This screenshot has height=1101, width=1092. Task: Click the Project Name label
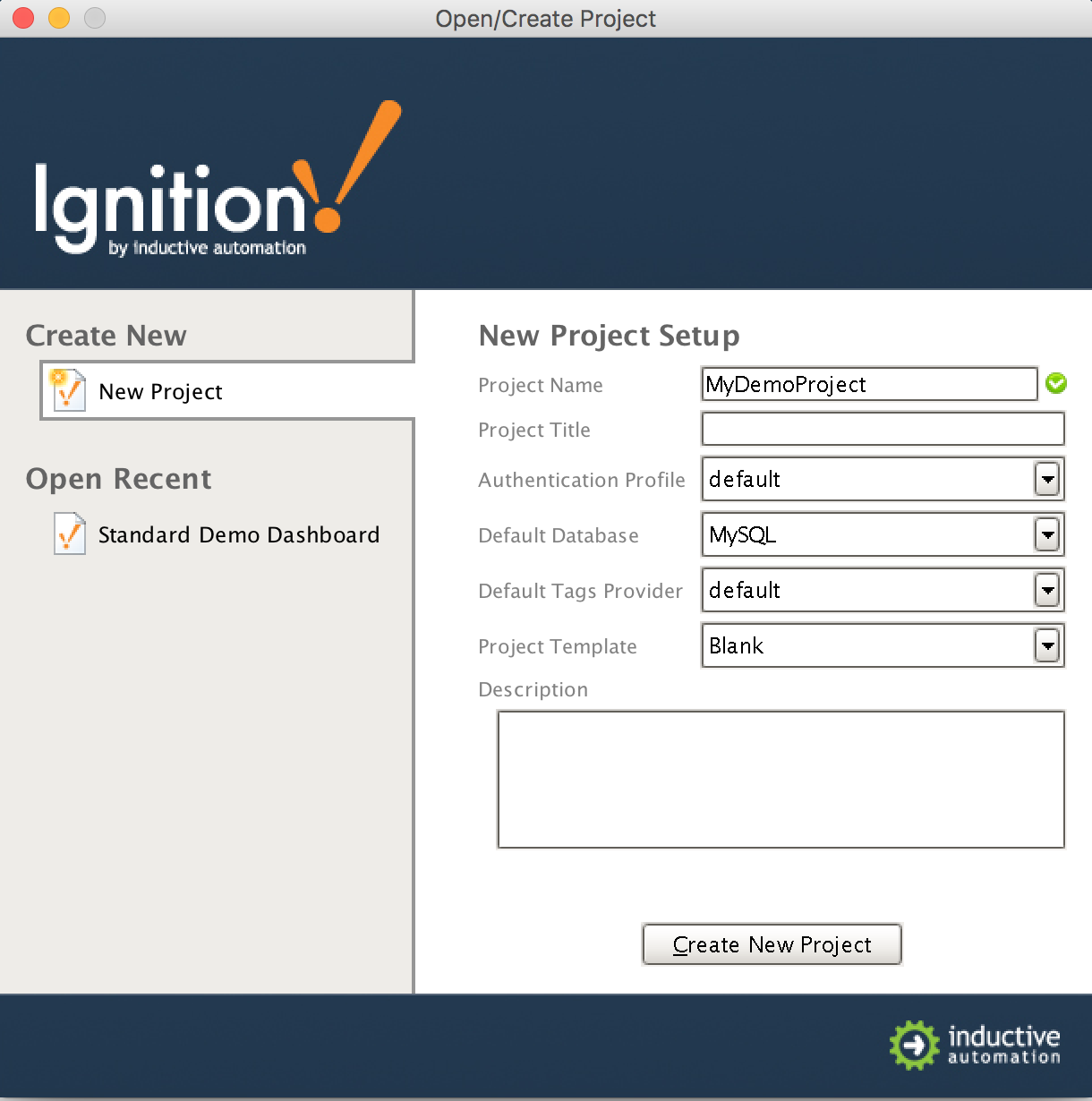(x=541, y=386)
